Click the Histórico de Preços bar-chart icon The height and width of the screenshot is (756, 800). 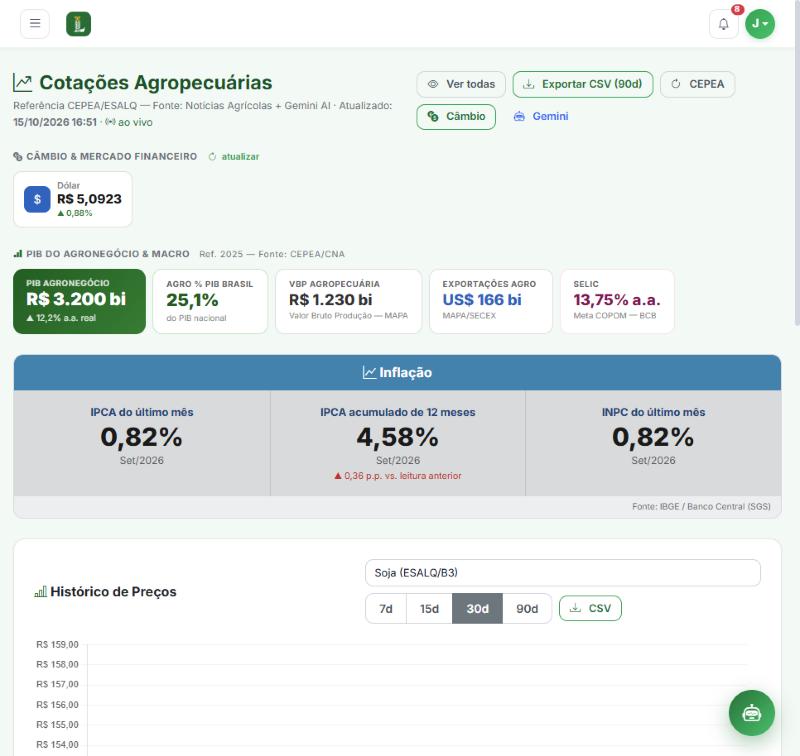click(x=41, y=592)
